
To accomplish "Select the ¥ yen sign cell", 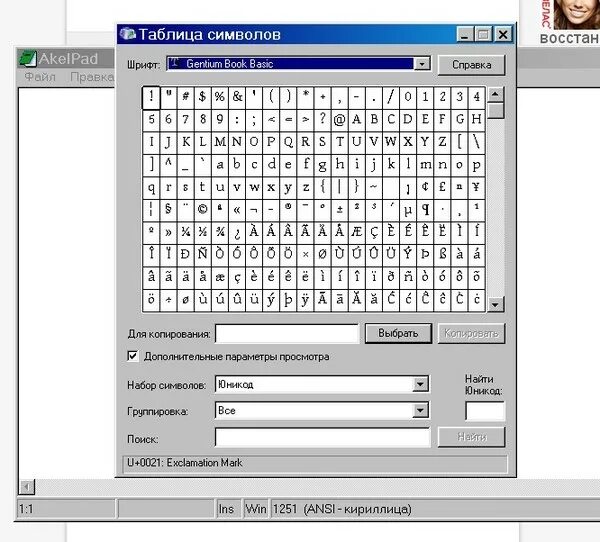I will (x=476, y=188).
